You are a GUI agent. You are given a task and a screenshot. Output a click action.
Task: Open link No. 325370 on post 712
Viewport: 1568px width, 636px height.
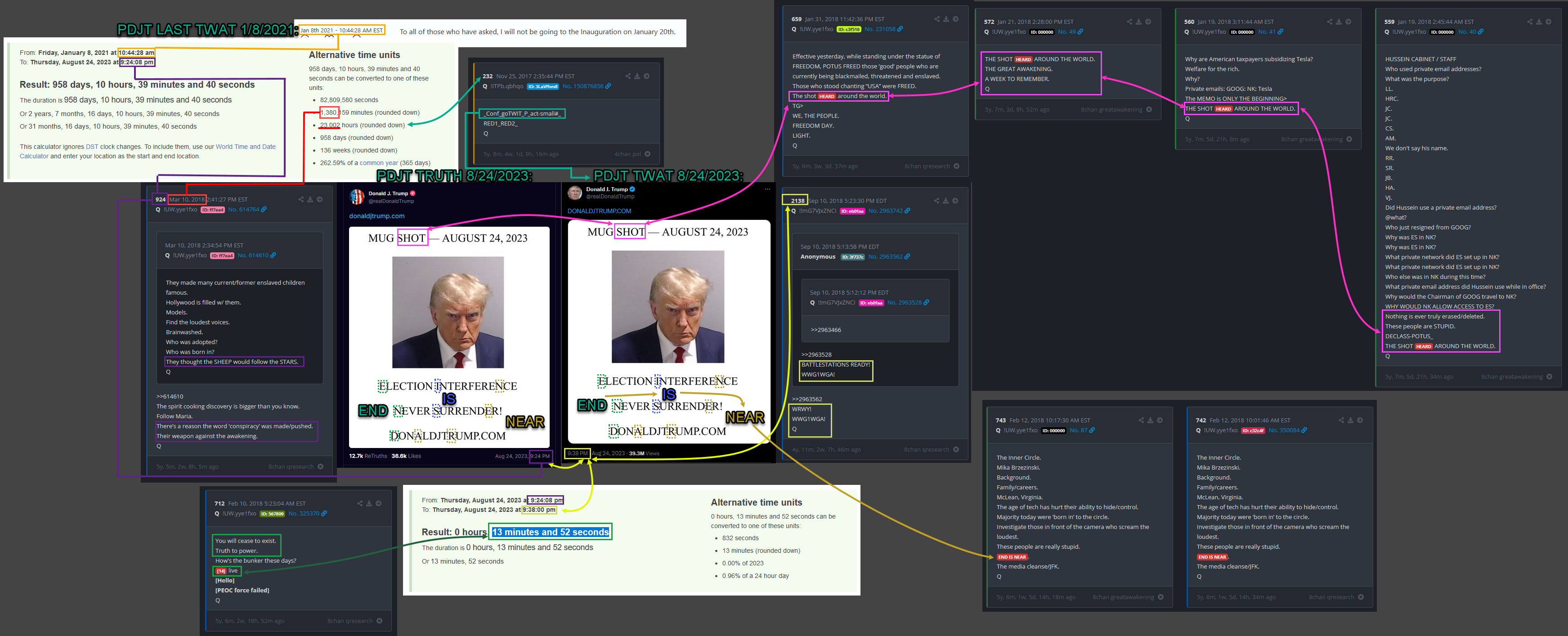pos(308,514)
